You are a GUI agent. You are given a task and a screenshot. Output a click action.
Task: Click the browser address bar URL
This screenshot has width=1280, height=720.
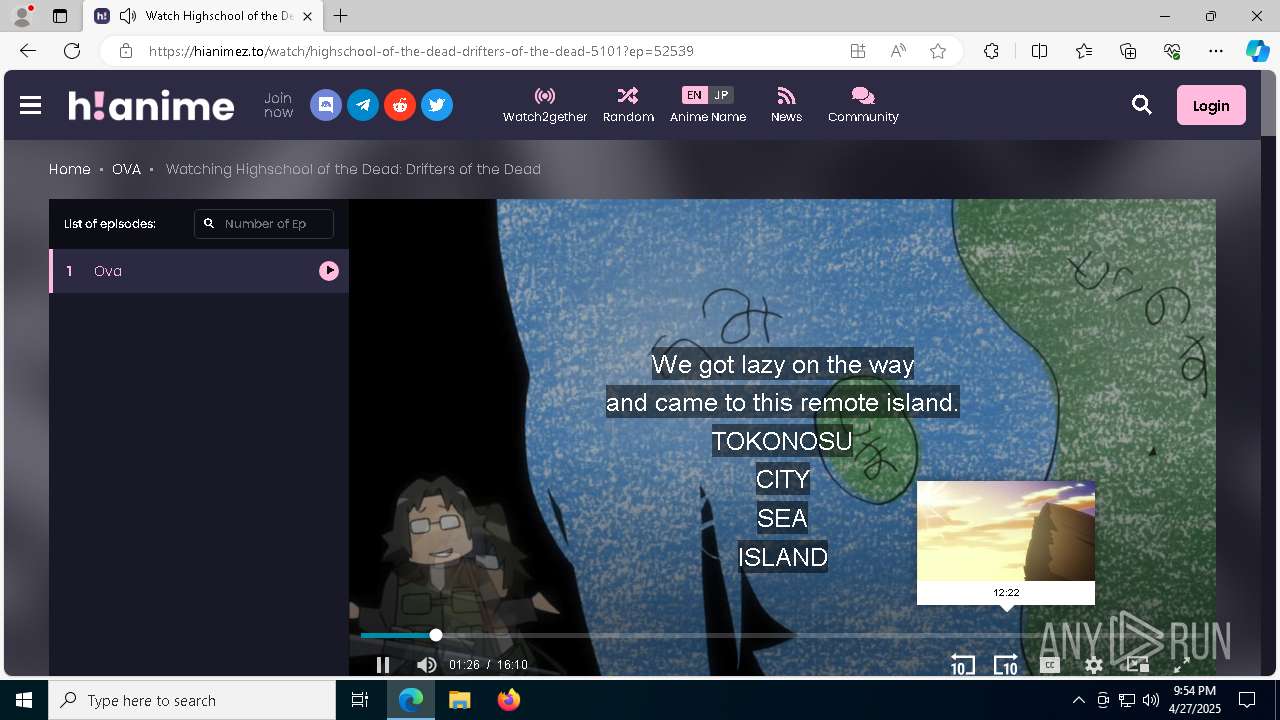[x=421, y=51]
